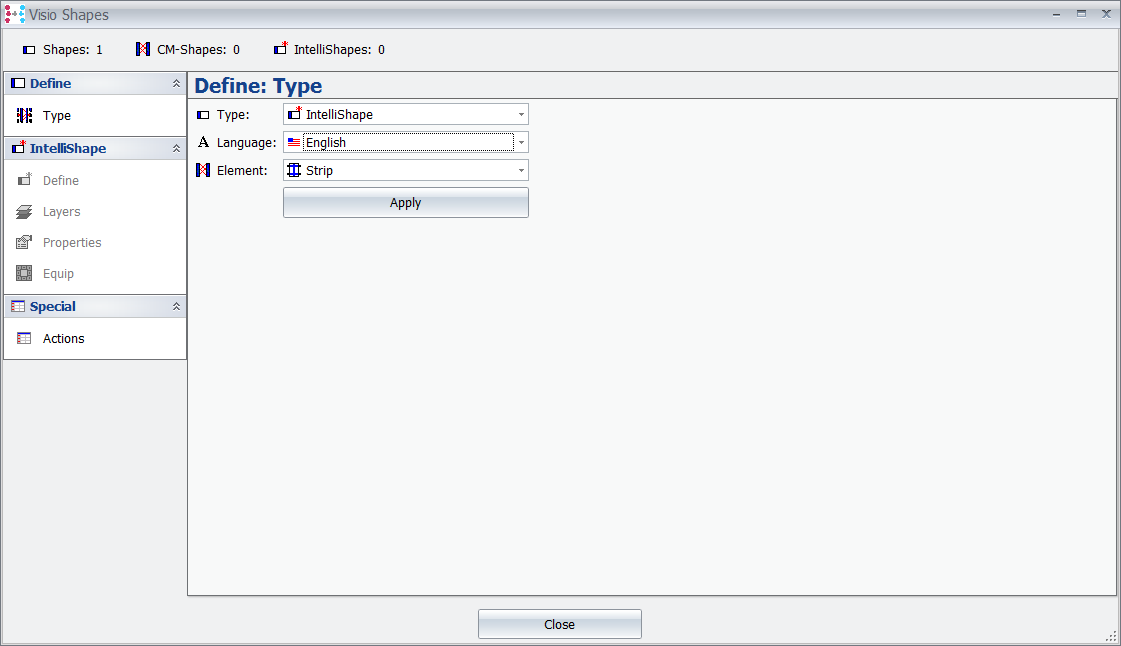1121x646 pixels.
Task: Click the Special section header text
Action: pyautogui.click(x=53, y=306)
